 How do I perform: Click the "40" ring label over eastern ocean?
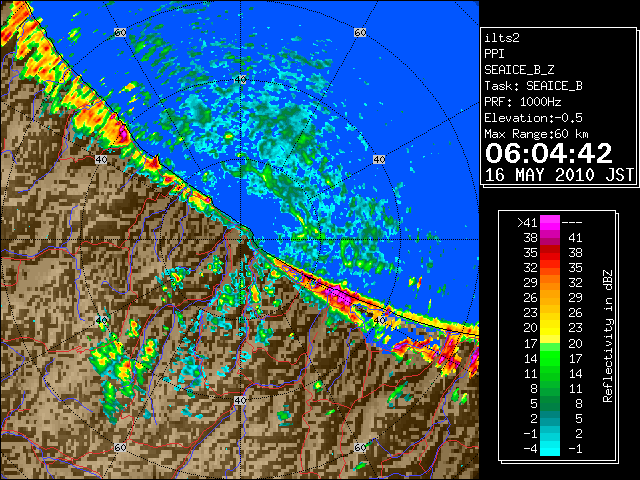[379, 160]
